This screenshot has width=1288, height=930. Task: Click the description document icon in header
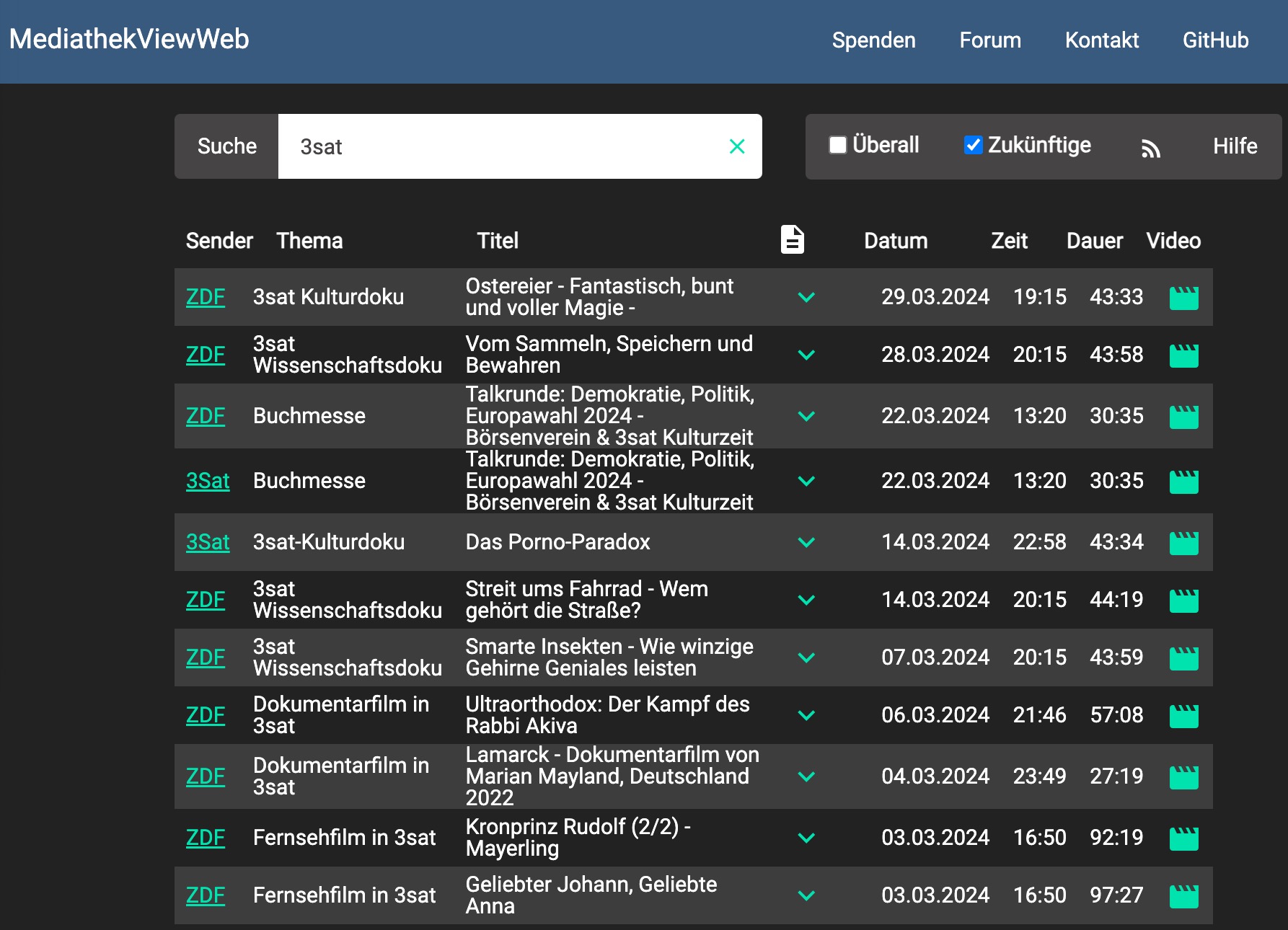click(793, 239)
